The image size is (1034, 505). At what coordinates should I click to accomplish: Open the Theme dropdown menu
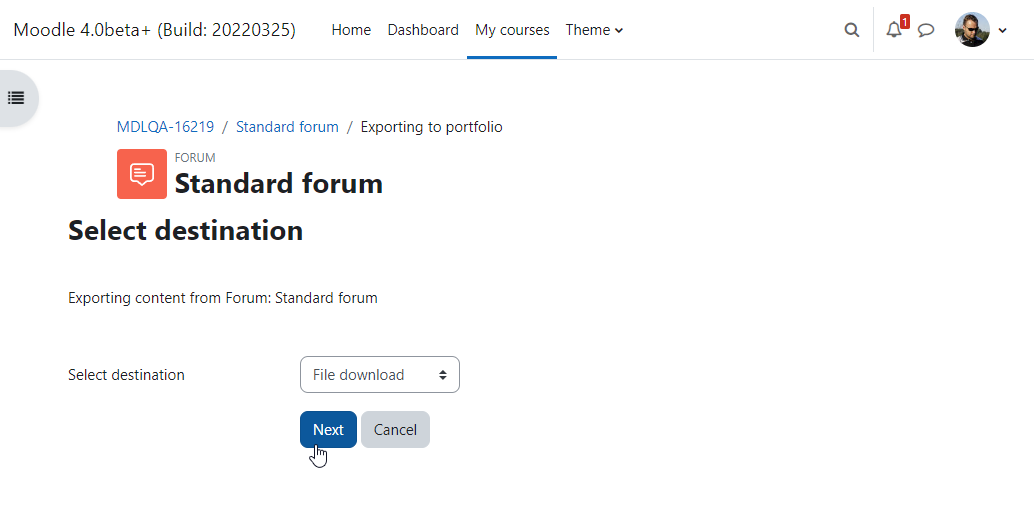(x=594, y=30)
